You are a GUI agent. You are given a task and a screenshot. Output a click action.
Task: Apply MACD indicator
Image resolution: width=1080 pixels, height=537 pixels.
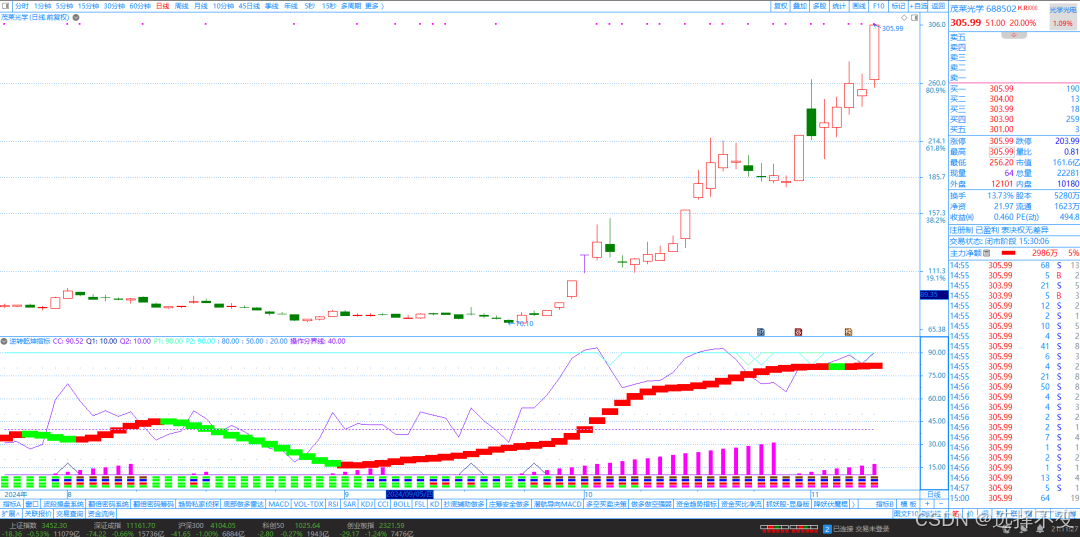[279, 504]
